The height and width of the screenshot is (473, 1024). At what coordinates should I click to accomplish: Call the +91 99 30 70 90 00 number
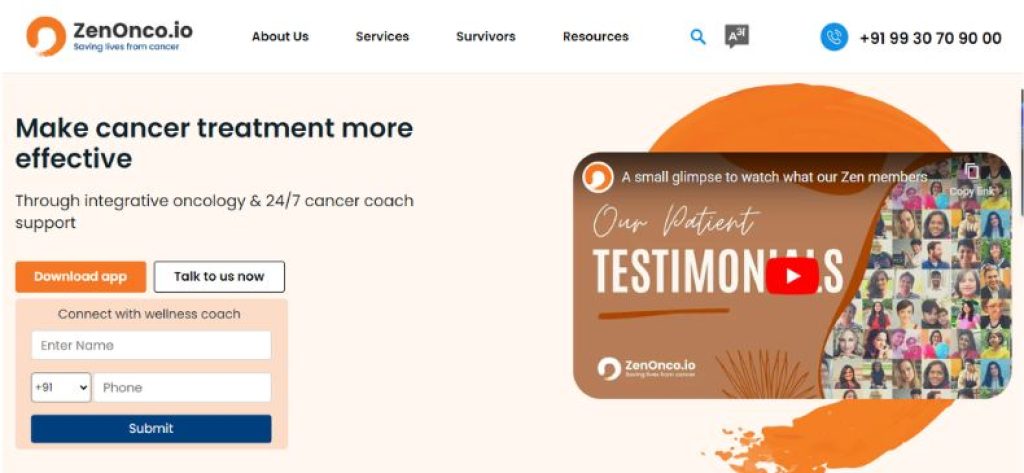tap(930, 38)
